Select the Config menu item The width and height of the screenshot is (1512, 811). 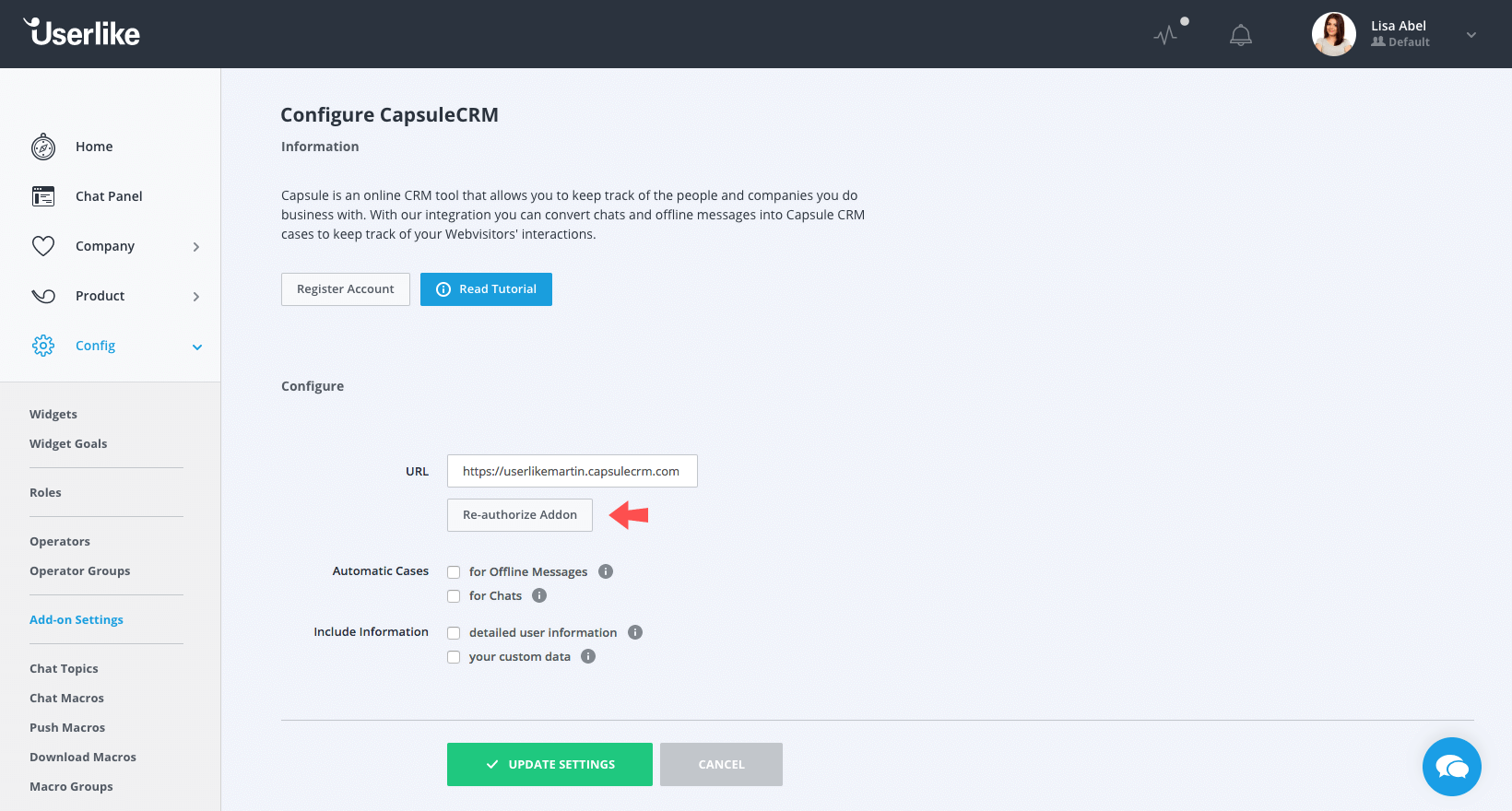(95, 346)
